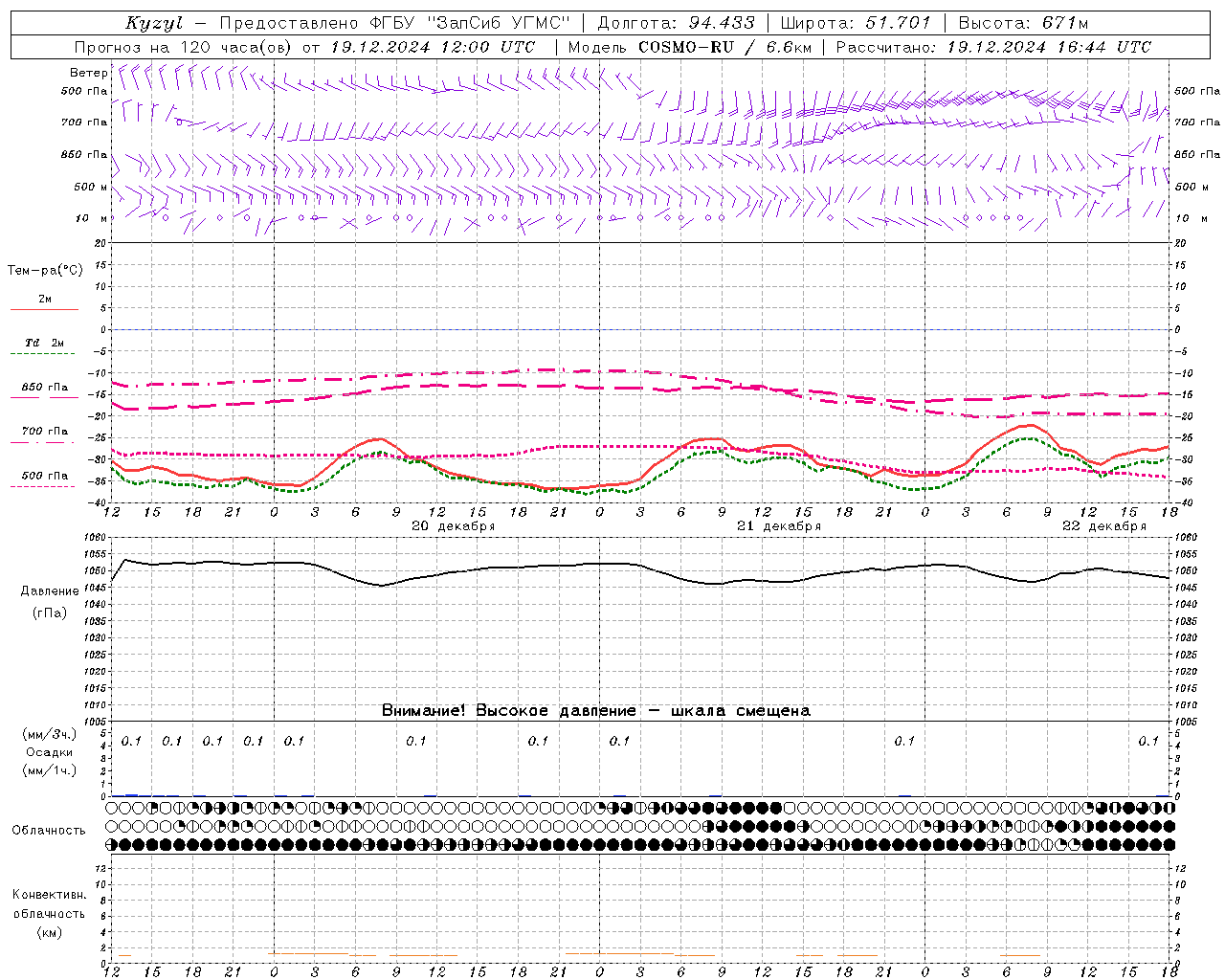The image size is (1225, 980).
Task: Click the 'Долгота: 94.433' longitude value
Action: point(677,23)
